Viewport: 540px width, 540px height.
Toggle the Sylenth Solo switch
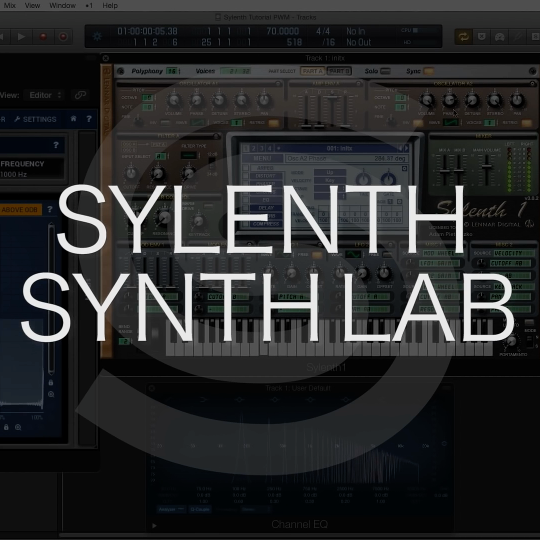pyautogui.click(x=385, y=71)
